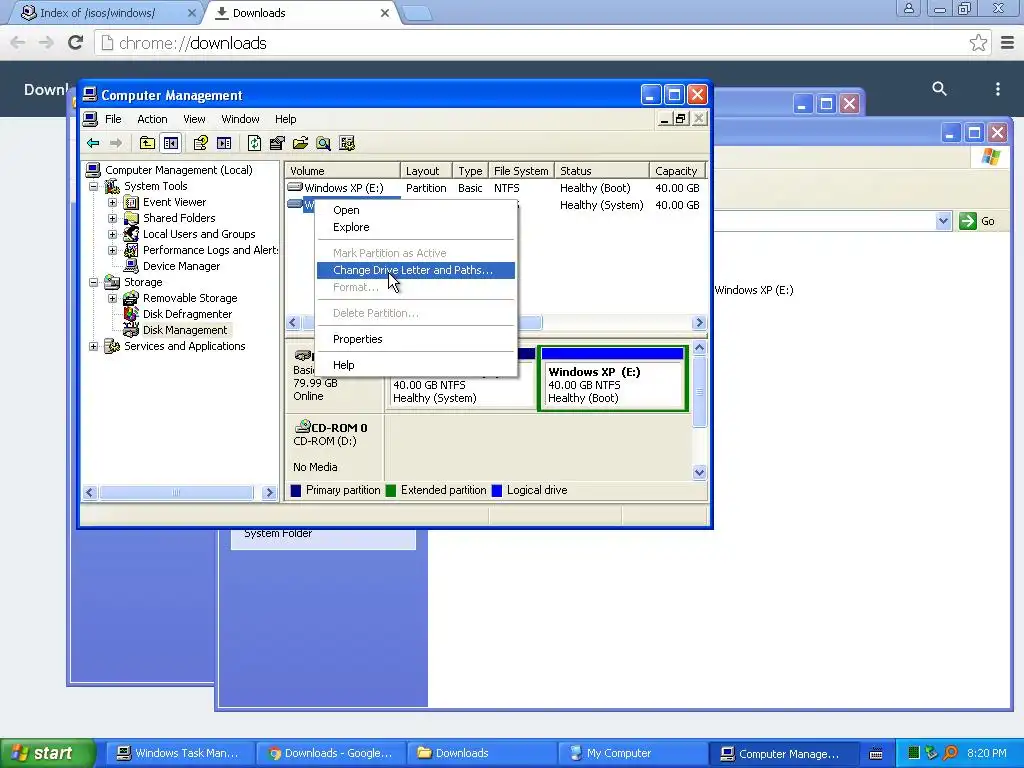Click Windows XP (E:) volume drive icon in list

click(x=295, y=187)
